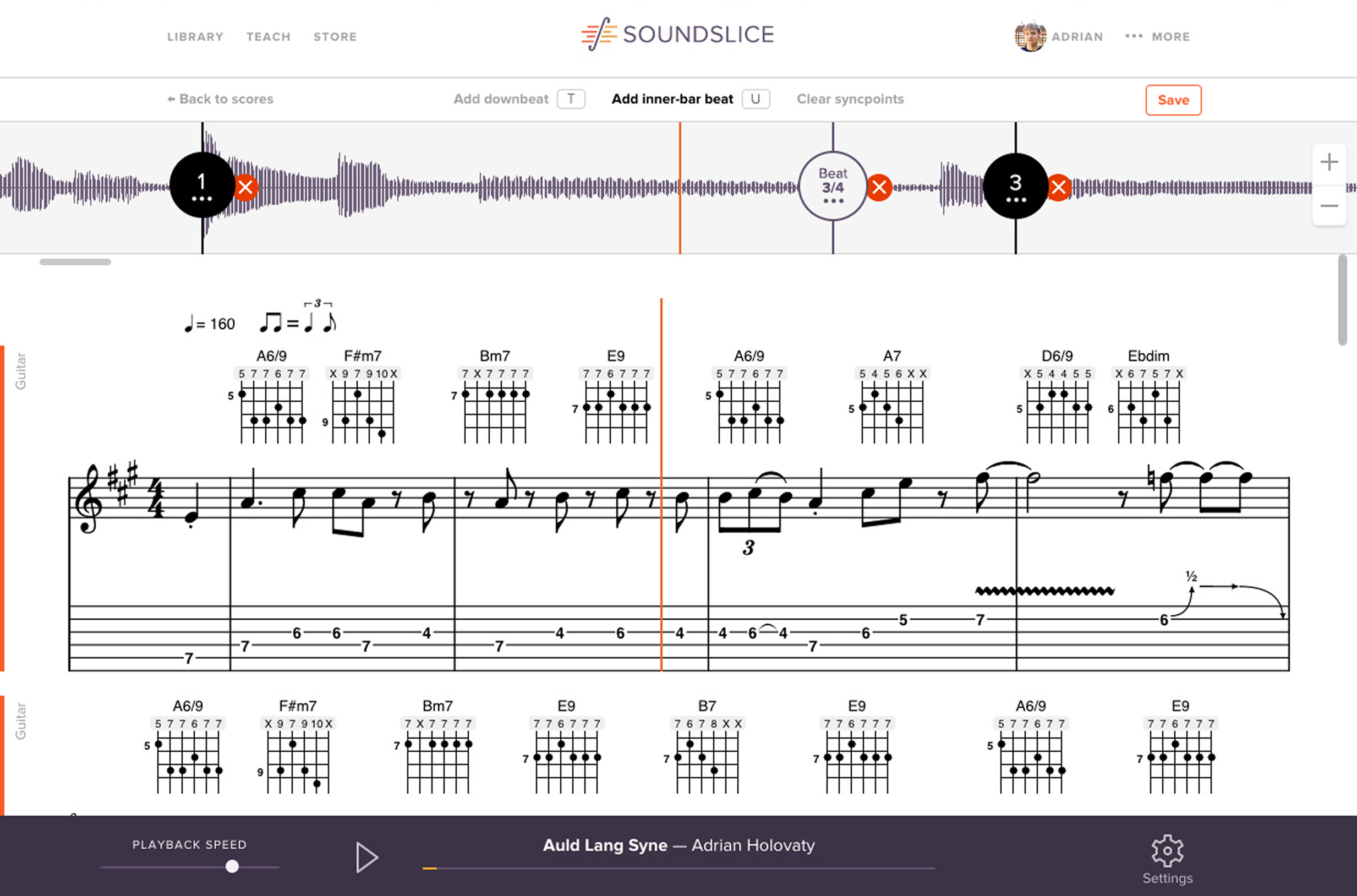
Task: Click the tempo marking 160
Action: (x=209, y=324)
